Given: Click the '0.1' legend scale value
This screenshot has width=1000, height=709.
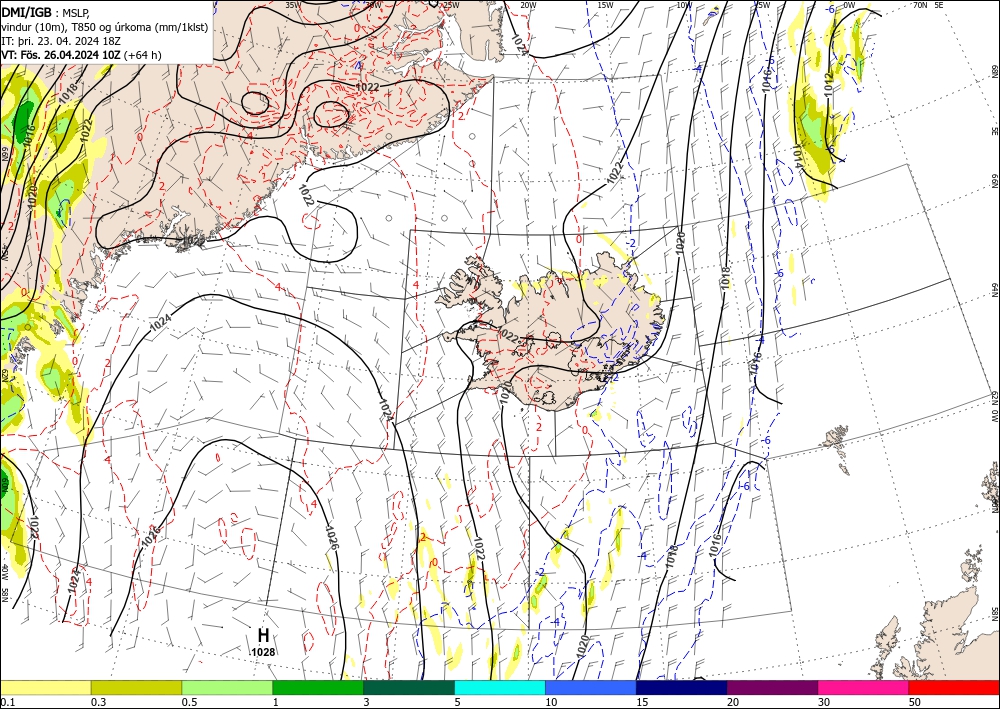Looking at the screenshot, I should (x=6, y=702).
